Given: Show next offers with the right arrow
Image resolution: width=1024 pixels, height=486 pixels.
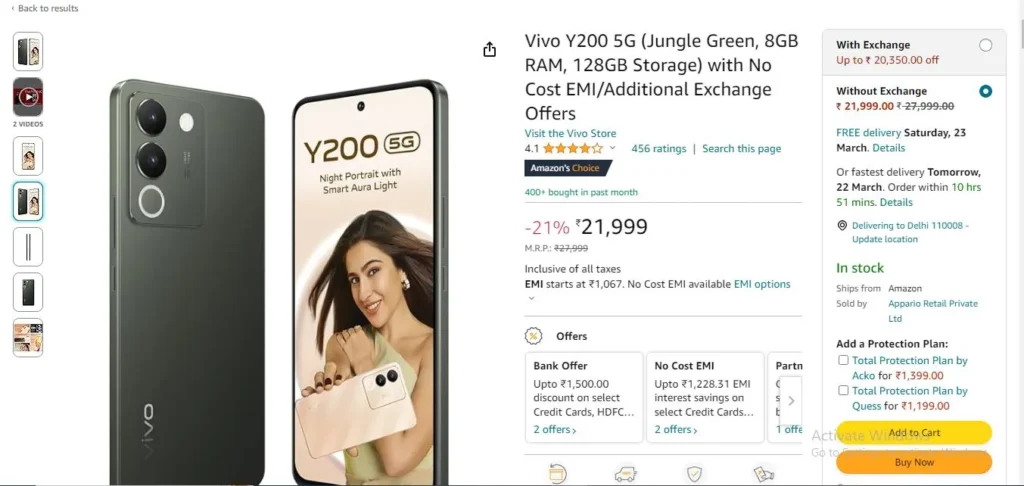Looking at the screenshot, I should click(x=791, y=400).
